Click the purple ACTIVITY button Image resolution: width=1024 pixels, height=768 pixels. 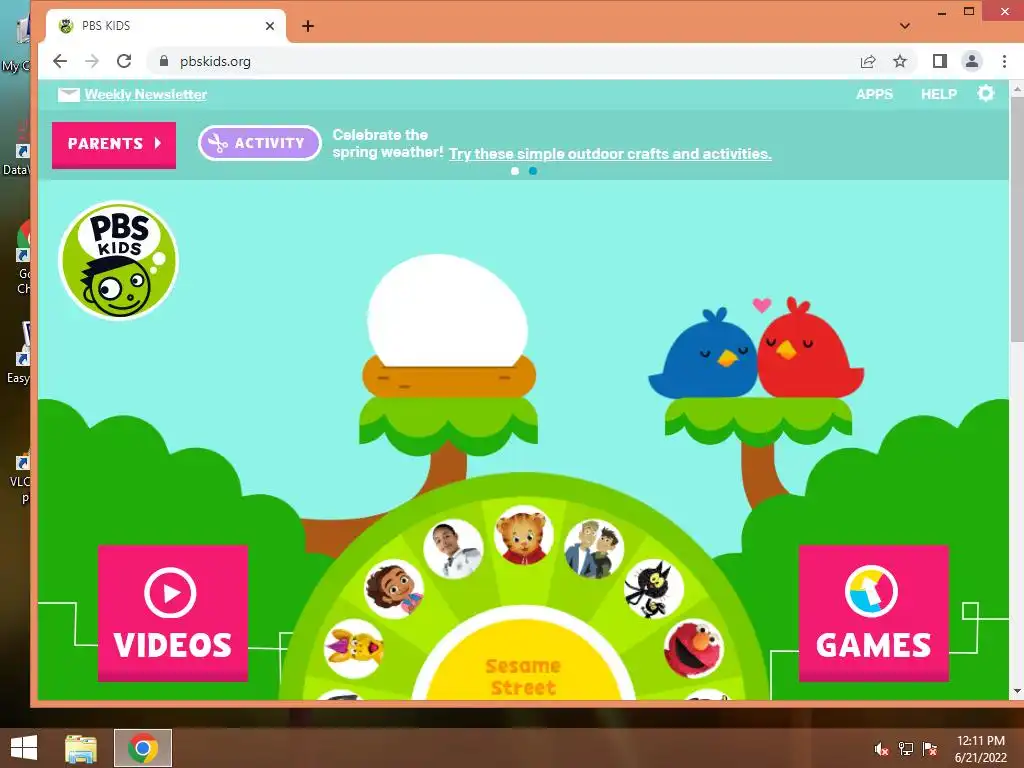pos(260,143)
